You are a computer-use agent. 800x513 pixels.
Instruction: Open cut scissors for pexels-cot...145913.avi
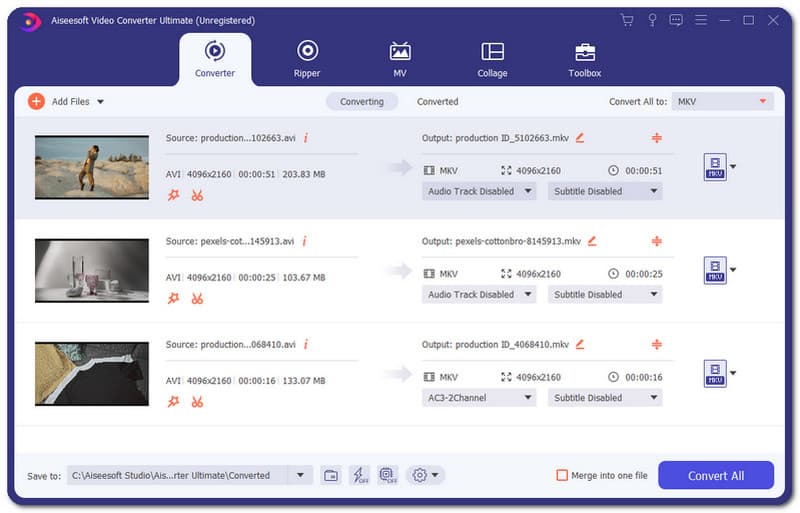(x=197, y=299)
